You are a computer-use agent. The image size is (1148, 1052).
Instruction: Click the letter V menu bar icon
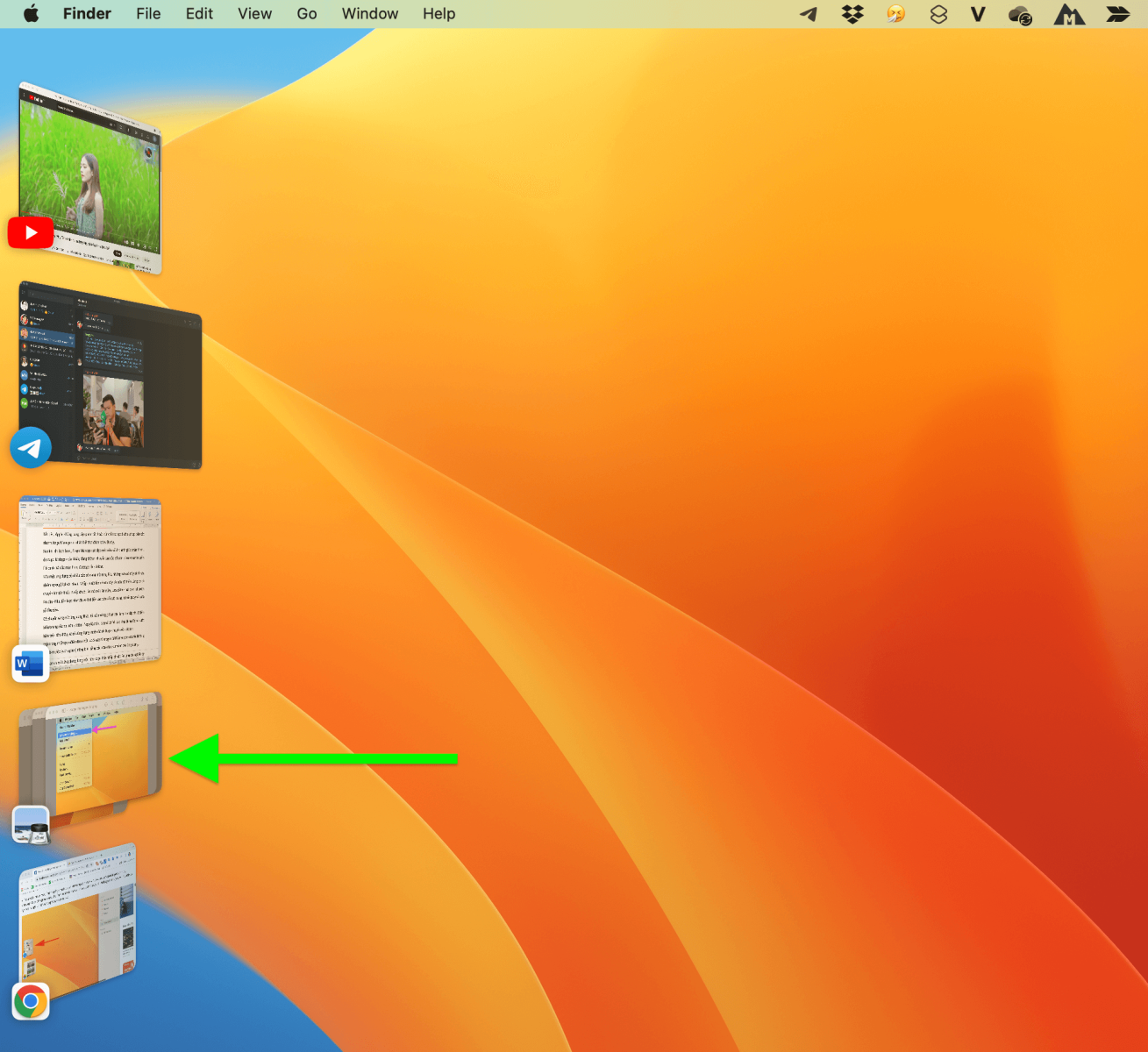977,13
